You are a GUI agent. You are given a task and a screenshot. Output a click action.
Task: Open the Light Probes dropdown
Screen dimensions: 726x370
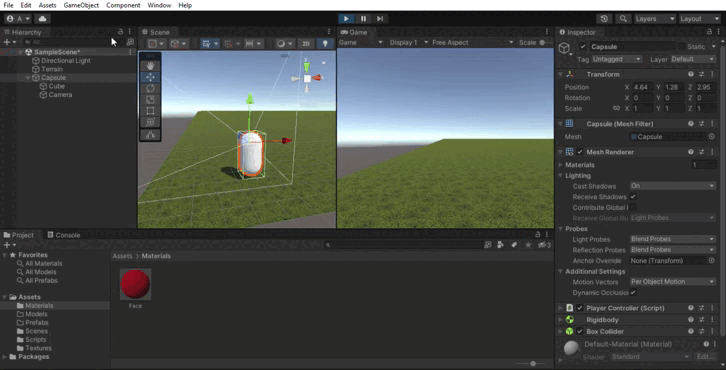pyautogui.click(x=673, y=239)
